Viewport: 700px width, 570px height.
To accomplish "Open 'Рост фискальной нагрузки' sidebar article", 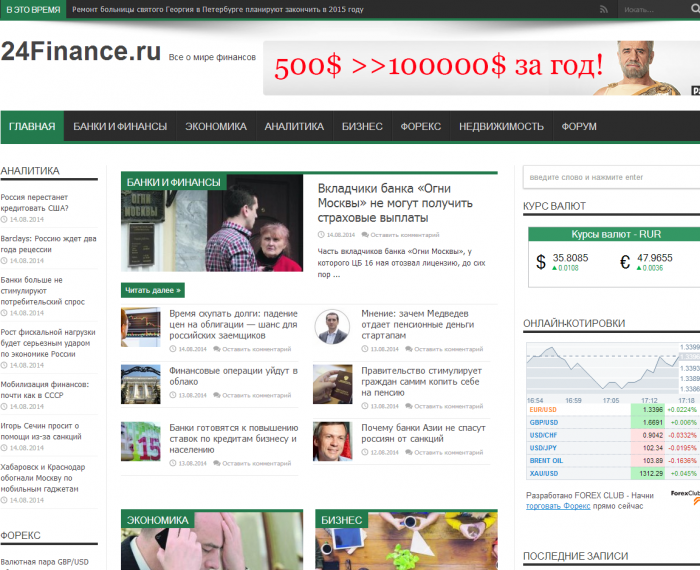I will 48,343.
